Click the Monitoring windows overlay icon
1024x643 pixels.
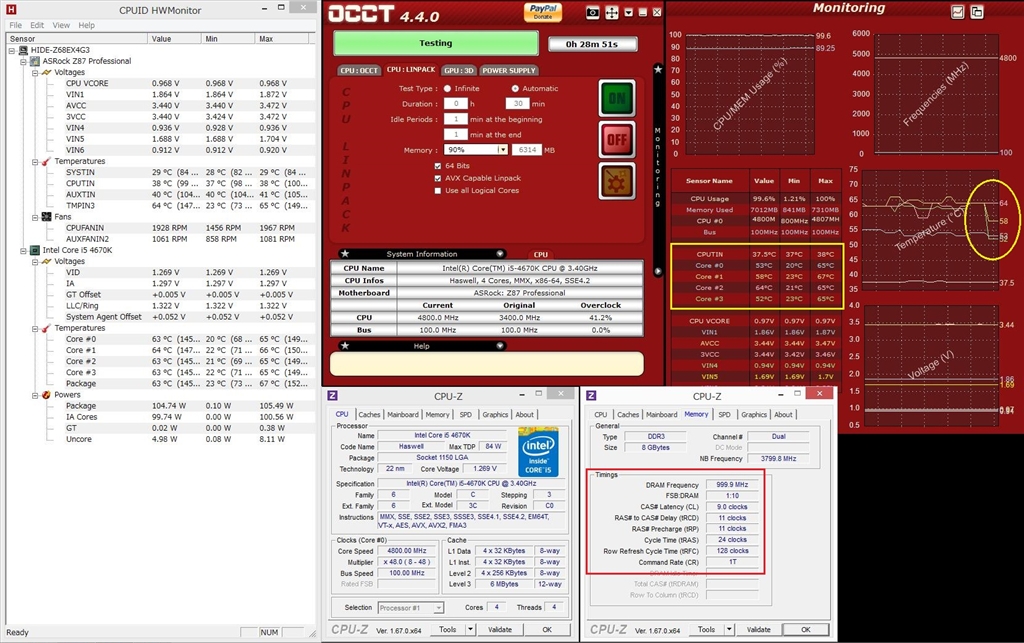(x=977, y=12)
